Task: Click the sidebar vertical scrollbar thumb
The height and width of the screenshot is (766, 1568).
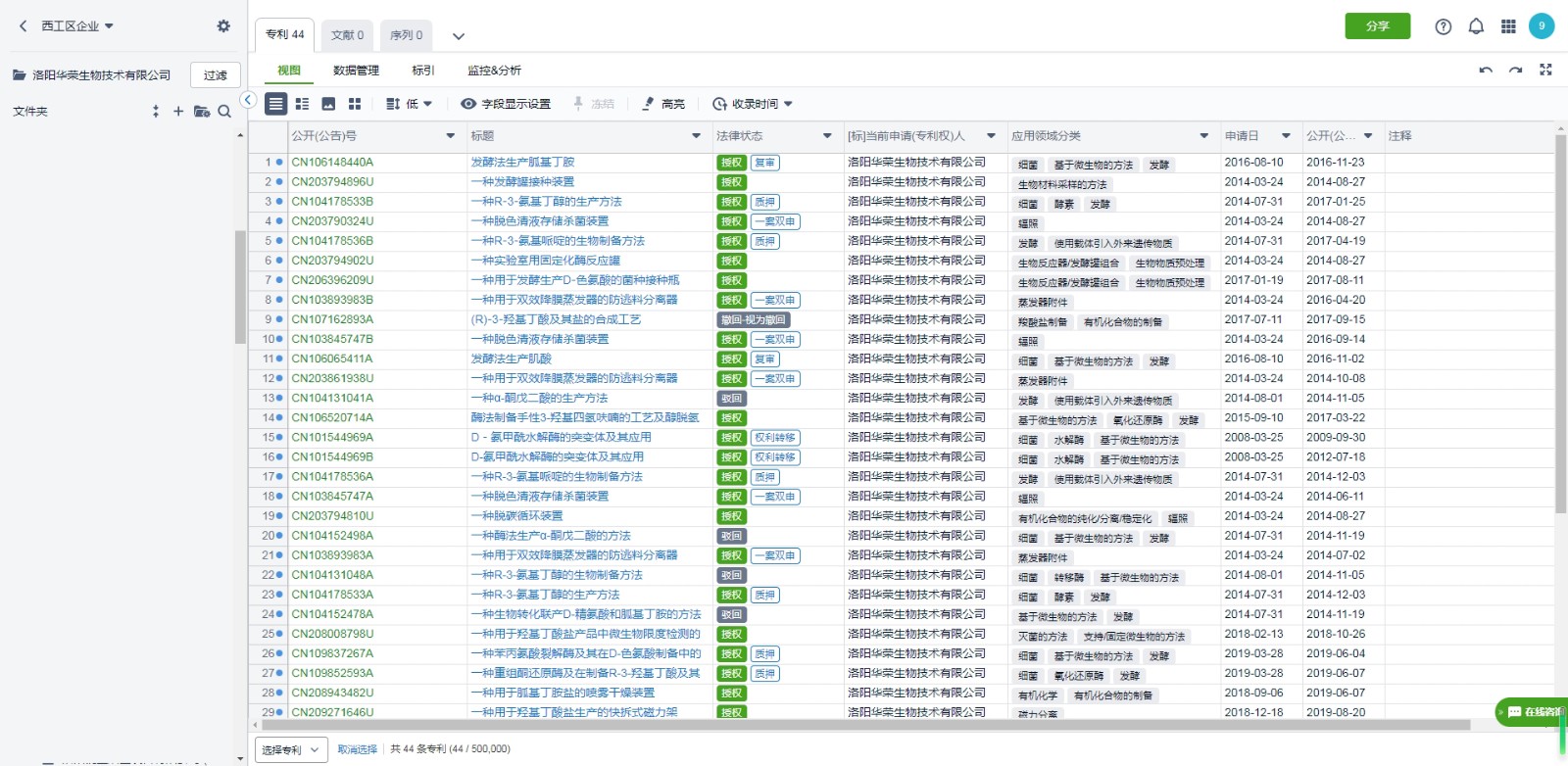Action: [240, 287]
